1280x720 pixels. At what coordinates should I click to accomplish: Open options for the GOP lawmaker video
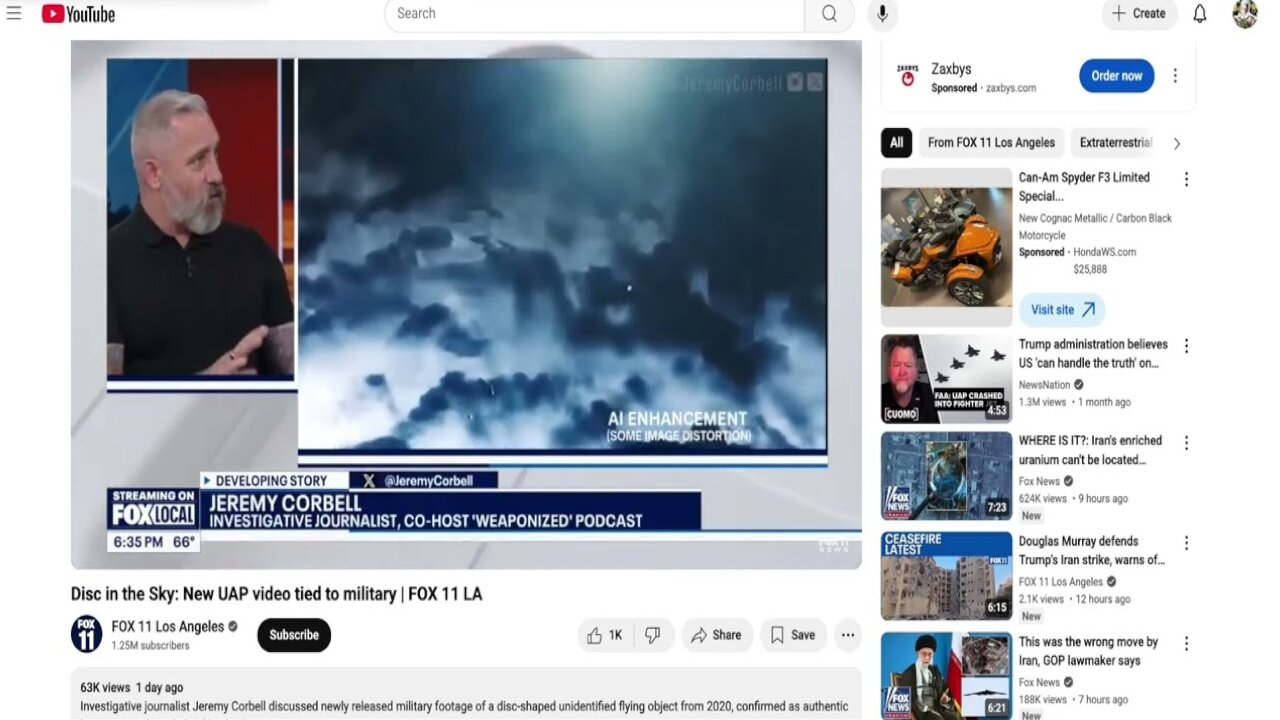[x=1186, y=644]
